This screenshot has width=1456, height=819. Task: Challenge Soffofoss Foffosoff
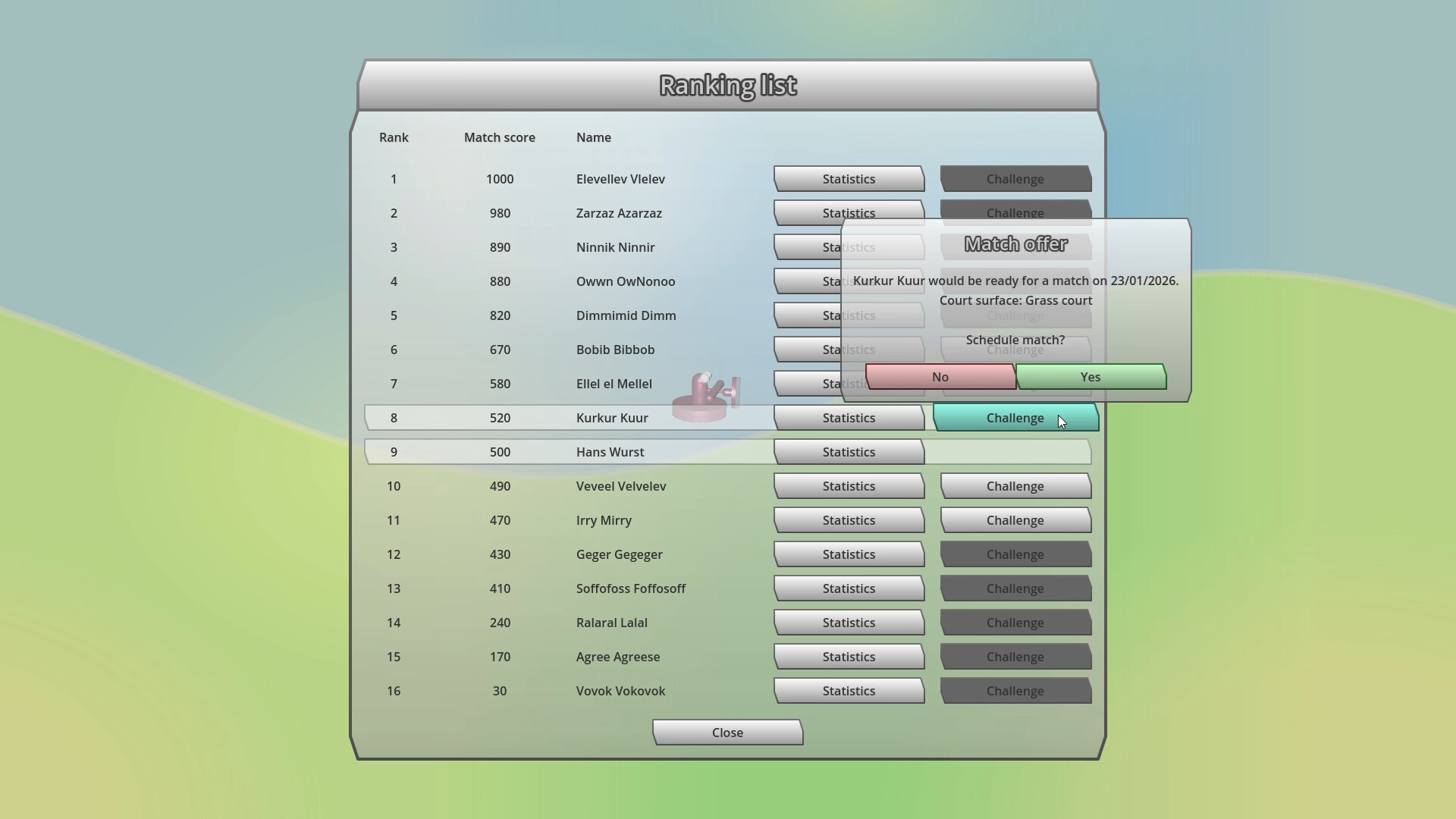(x=1015, y=588)
